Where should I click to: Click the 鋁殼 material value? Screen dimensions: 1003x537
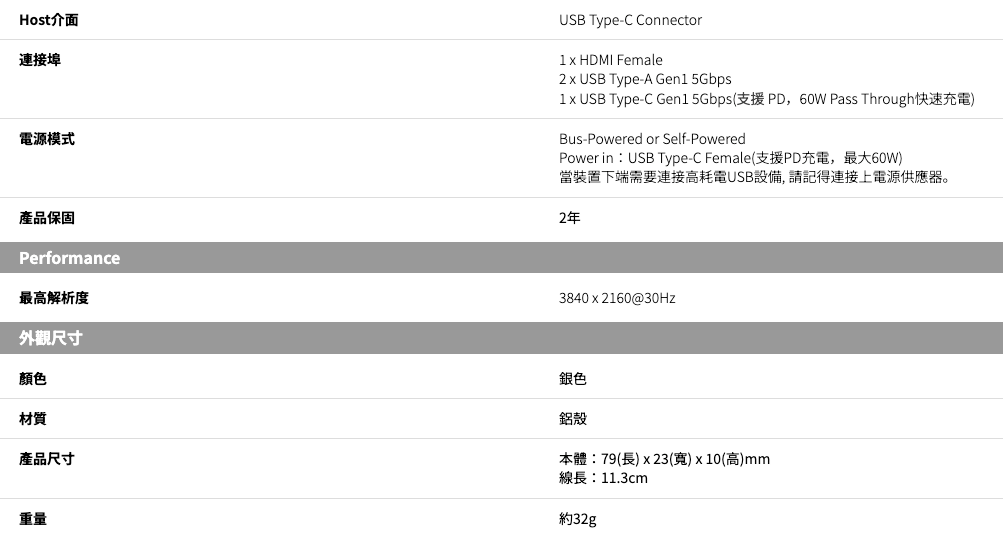coord(573,419)
